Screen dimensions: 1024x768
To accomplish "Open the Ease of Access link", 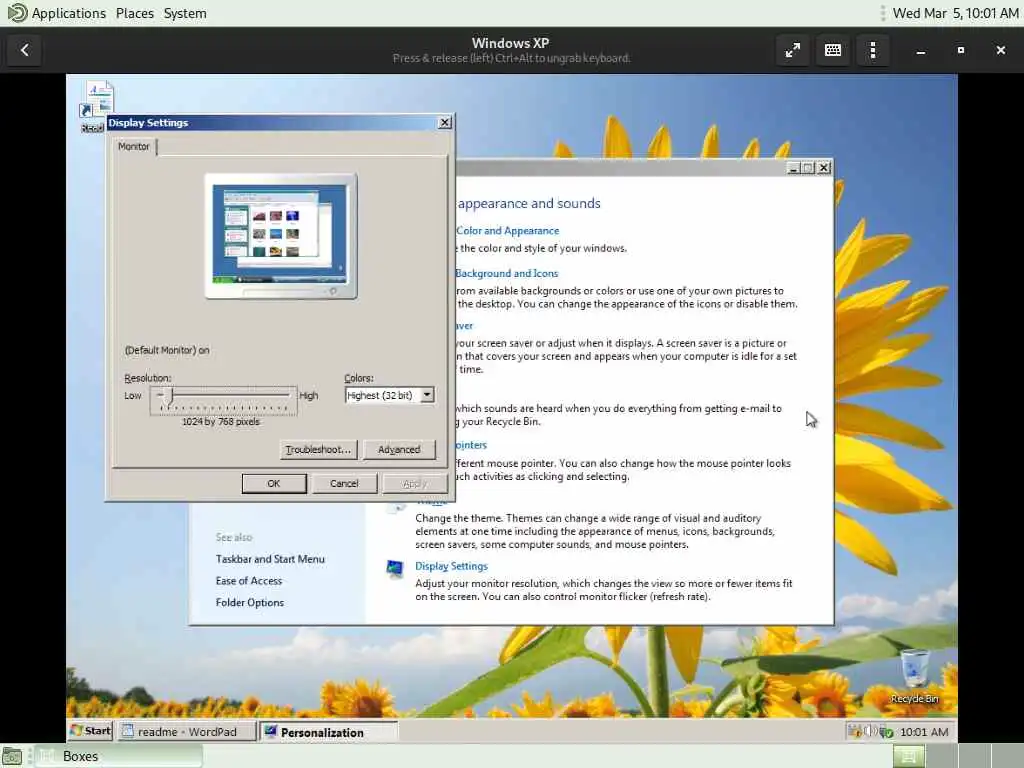I will pyautogui.click(x=249, y=581).
